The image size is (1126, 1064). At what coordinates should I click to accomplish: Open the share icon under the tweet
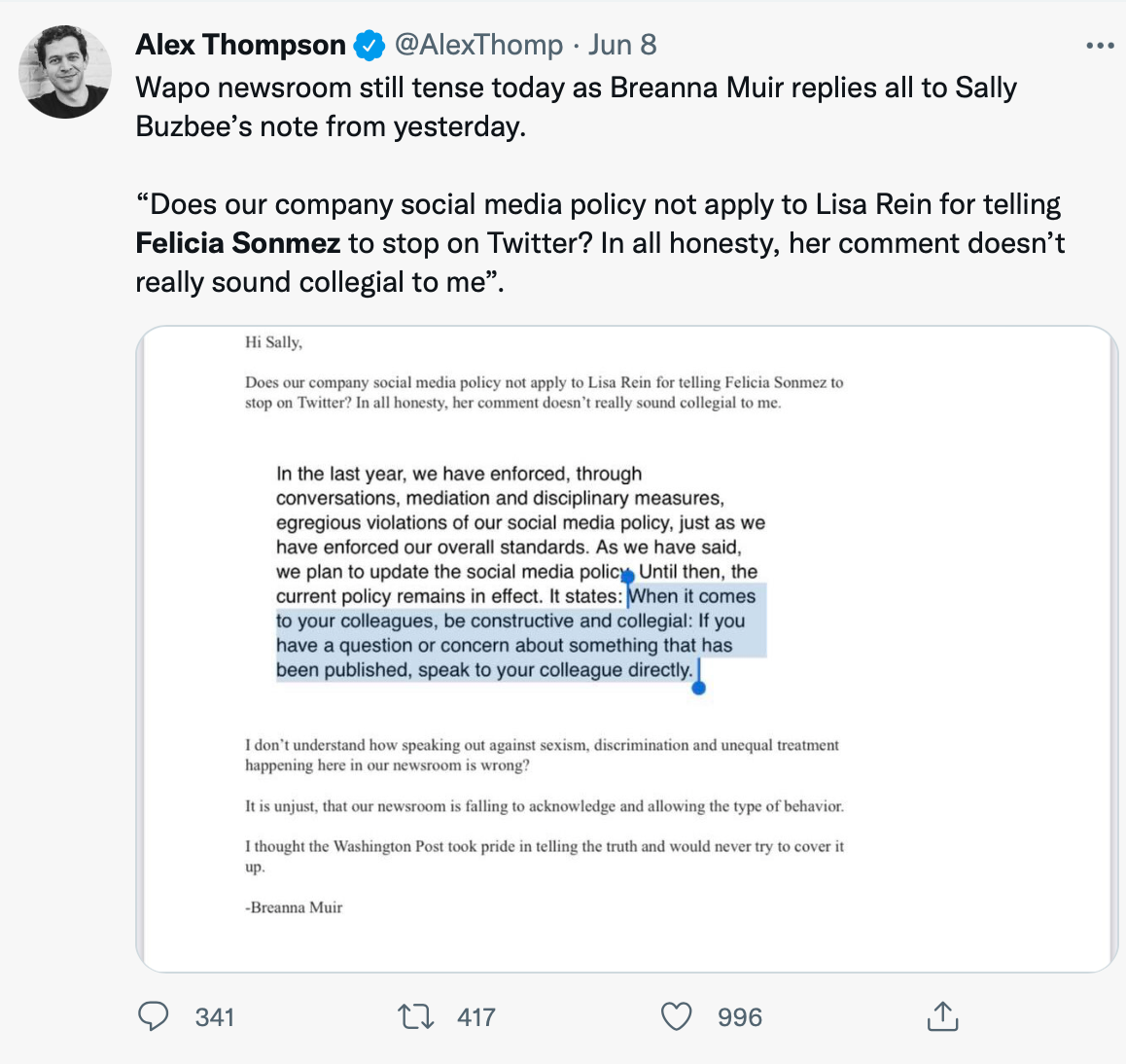941,1016
